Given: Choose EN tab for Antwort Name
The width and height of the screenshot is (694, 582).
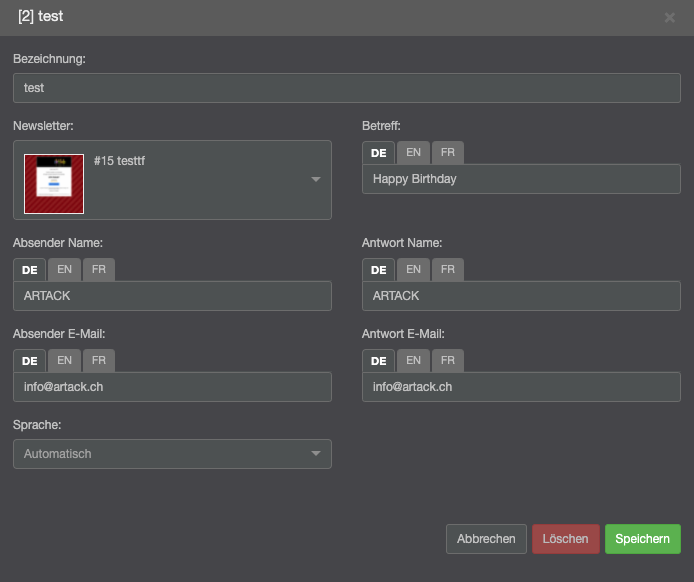Looking at the screenshot, I should pyautogui.click(x=412, y=270).
